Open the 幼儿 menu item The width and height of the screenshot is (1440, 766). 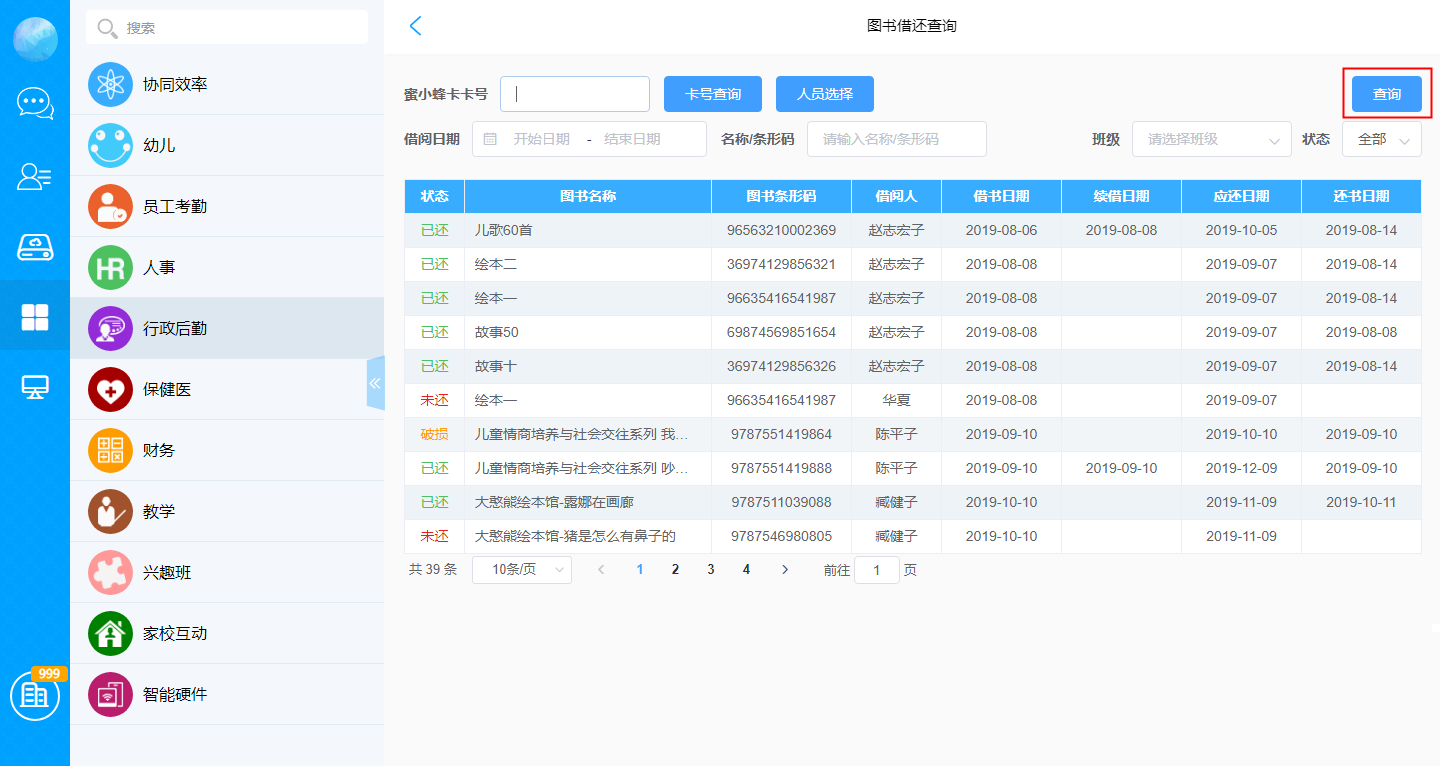[227, 146]
